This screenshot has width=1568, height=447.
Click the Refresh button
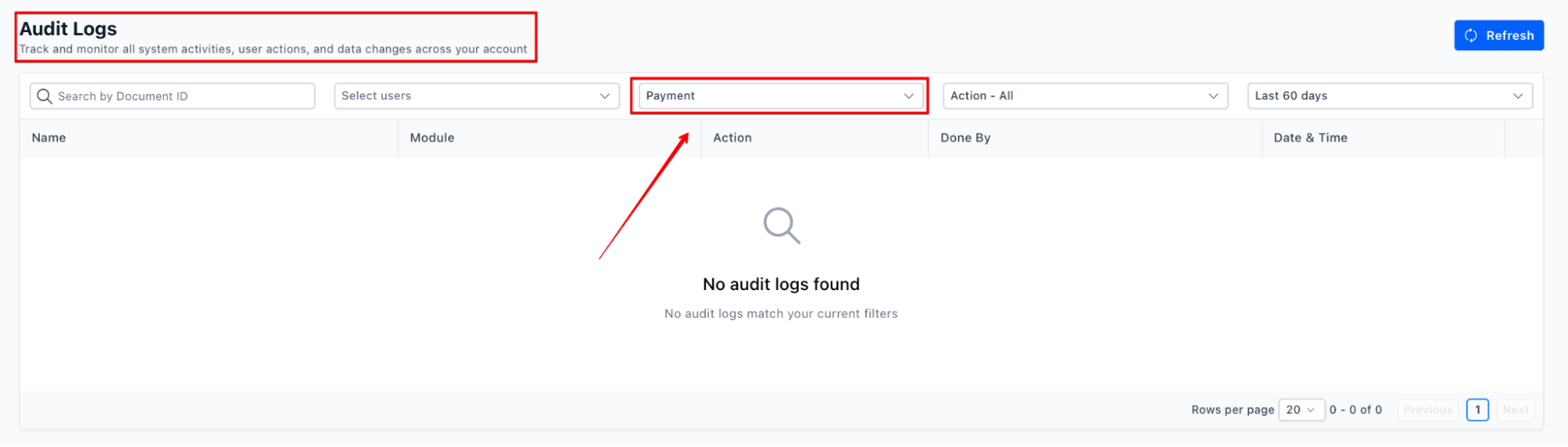[1498, 35]
